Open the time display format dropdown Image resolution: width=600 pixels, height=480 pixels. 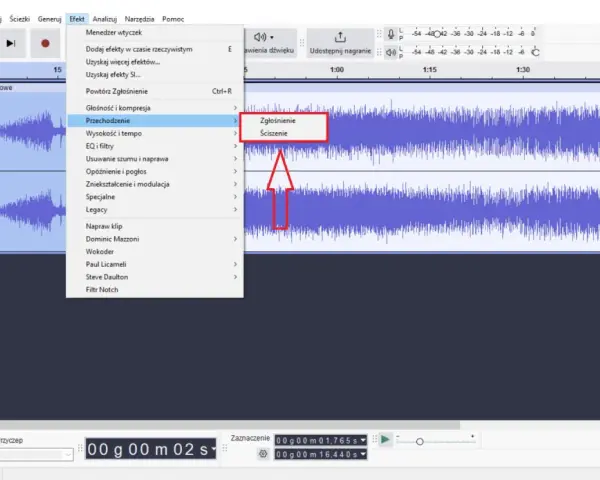click(213, 449)
